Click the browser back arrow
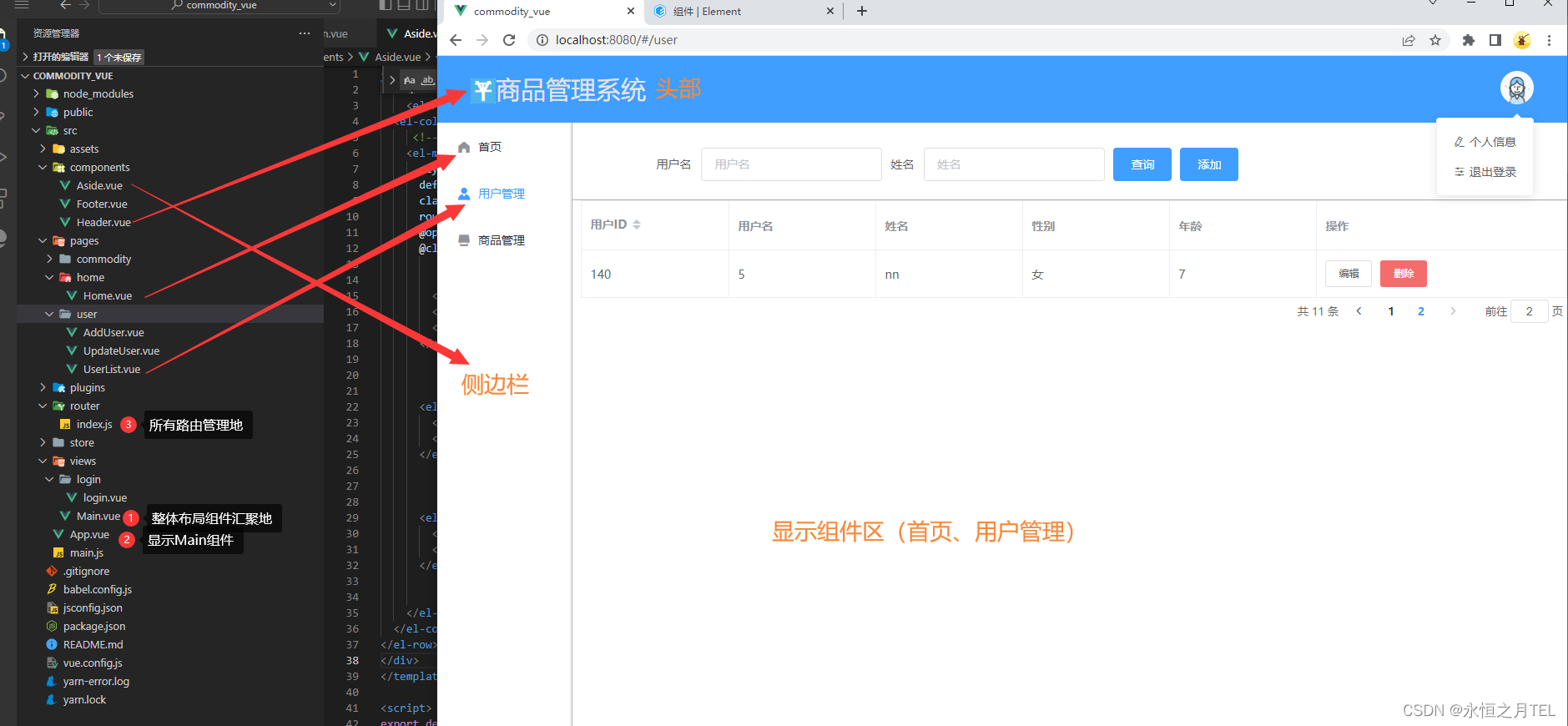 tap(455, 40)
